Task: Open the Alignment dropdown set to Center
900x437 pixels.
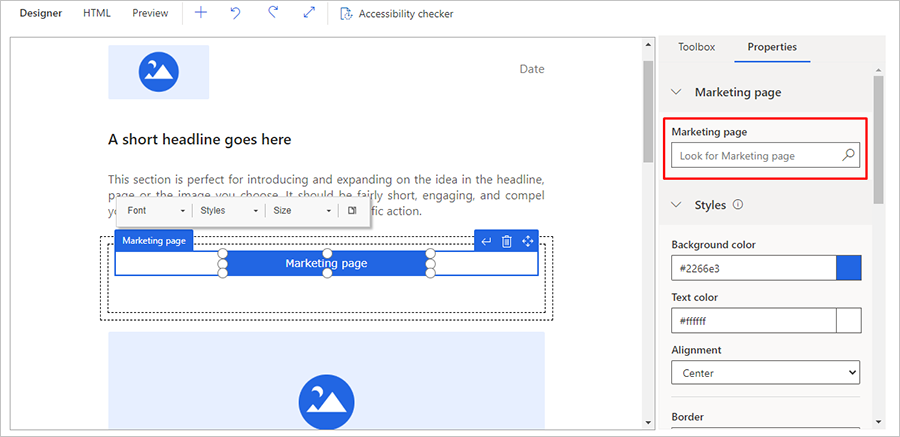Action: click(765, 373)
